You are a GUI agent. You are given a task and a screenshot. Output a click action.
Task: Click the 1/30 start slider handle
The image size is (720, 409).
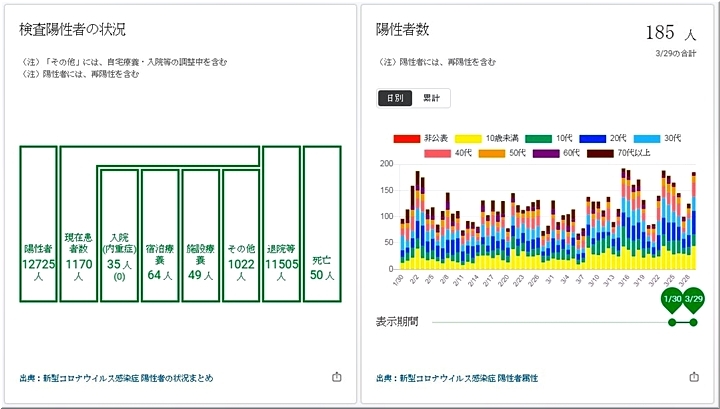[672, 301]
